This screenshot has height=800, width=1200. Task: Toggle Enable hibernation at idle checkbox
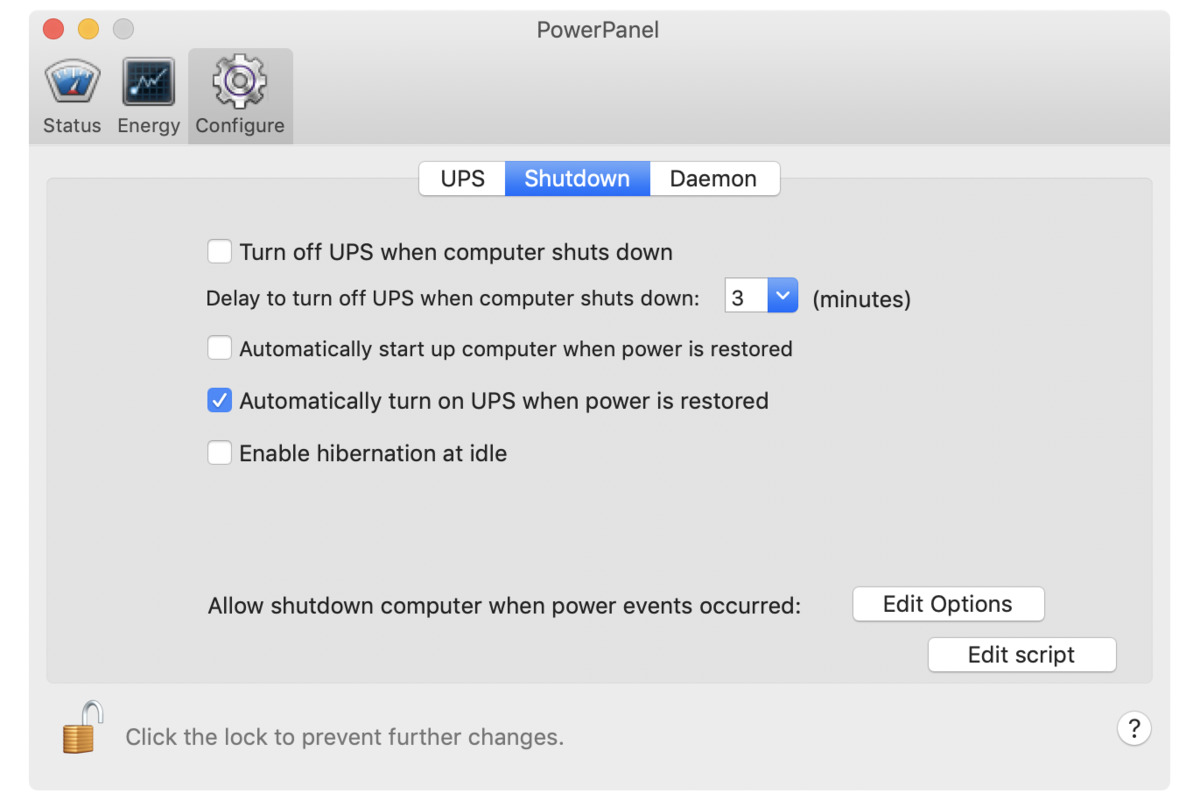point(219,453)
